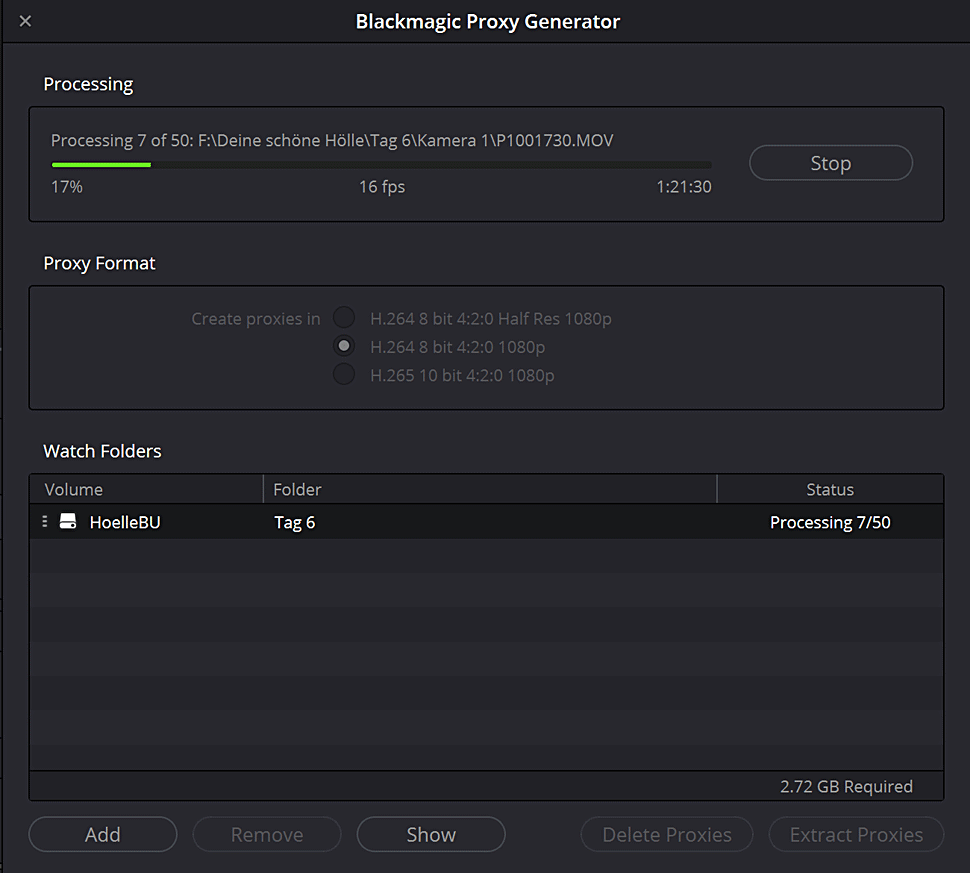Click the 2.72 GB Required text
The image size is (970, 873).
click(x=846, y=786)
